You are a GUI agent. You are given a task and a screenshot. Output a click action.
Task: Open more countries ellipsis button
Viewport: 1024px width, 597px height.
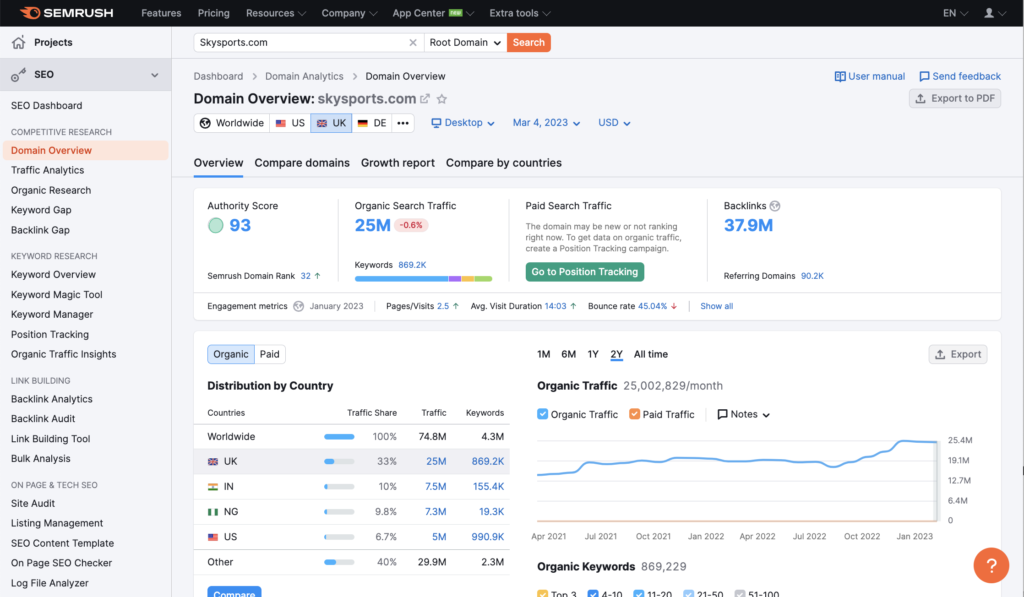403,123
